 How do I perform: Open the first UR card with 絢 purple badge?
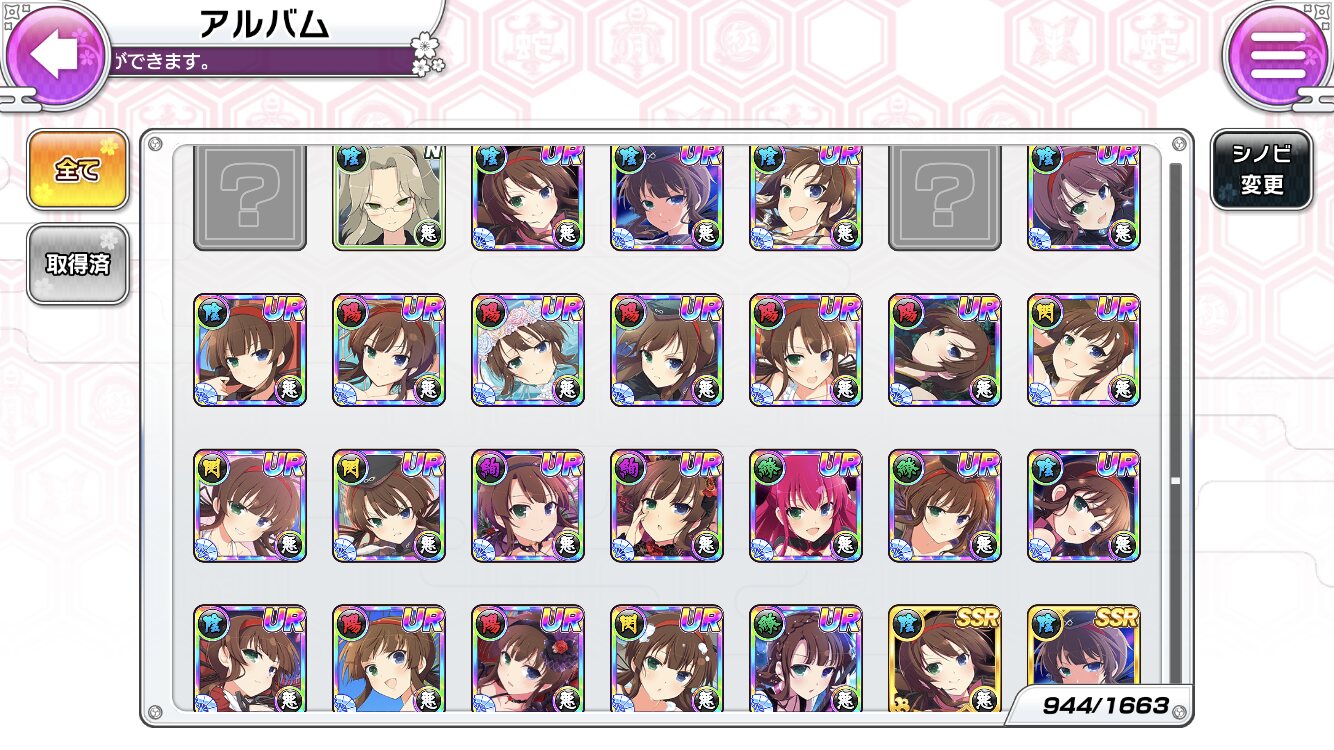pos(527,505)
